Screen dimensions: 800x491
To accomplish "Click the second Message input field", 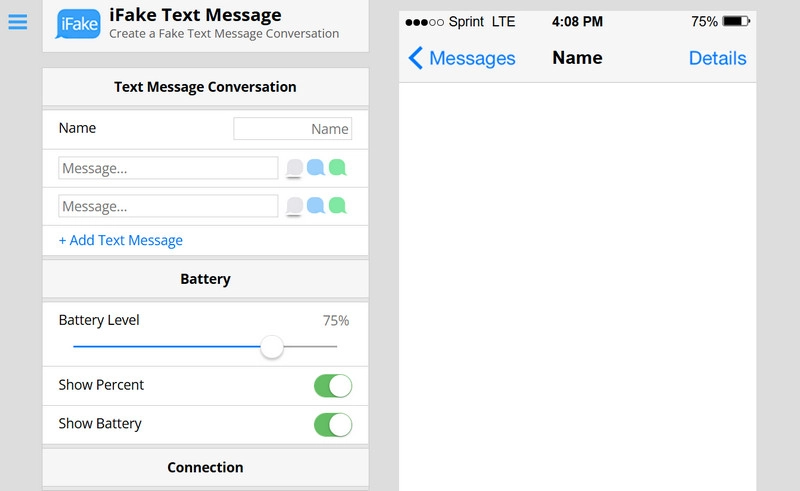I will [x=168, y=206].
